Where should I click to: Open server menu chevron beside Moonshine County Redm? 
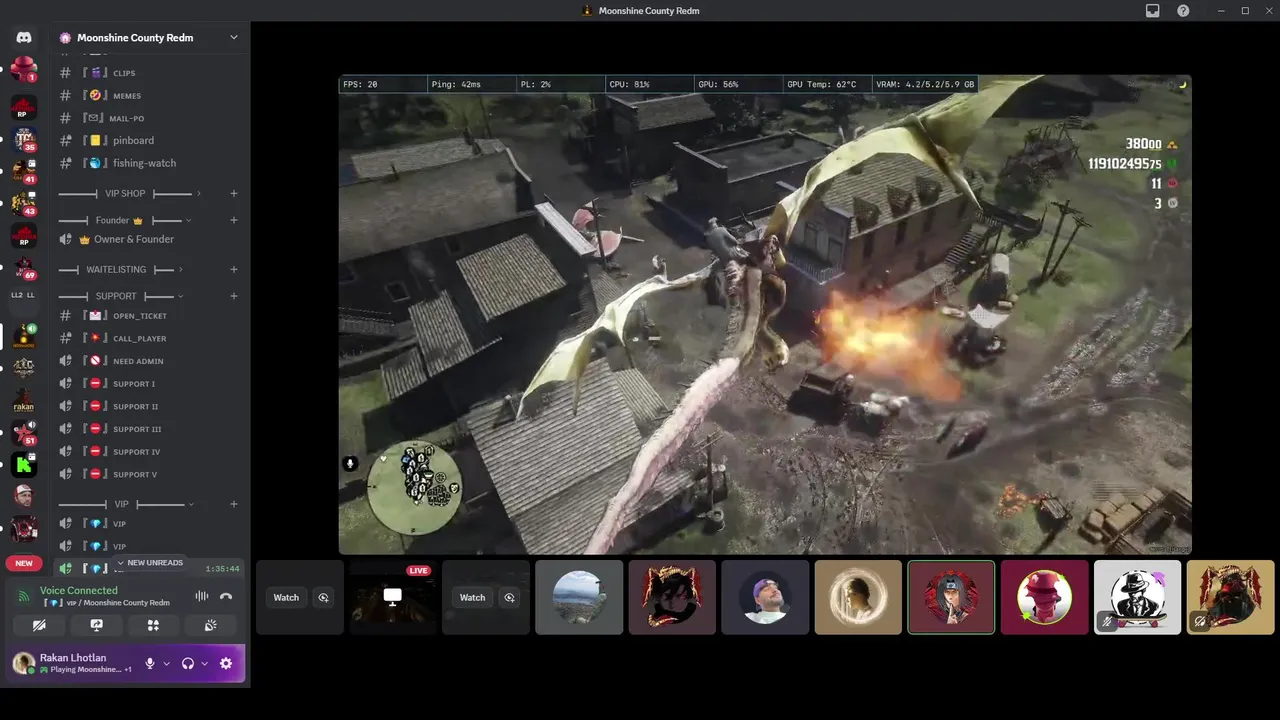[233, 38]
